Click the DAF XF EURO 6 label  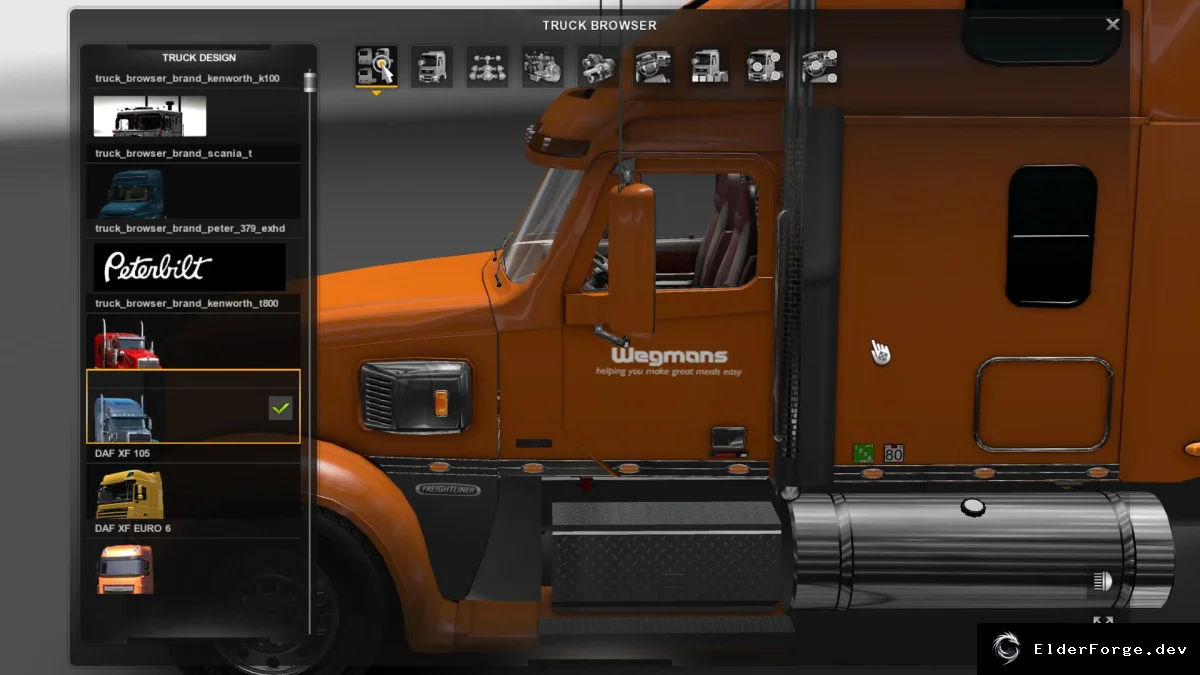[x=133, y=528]
